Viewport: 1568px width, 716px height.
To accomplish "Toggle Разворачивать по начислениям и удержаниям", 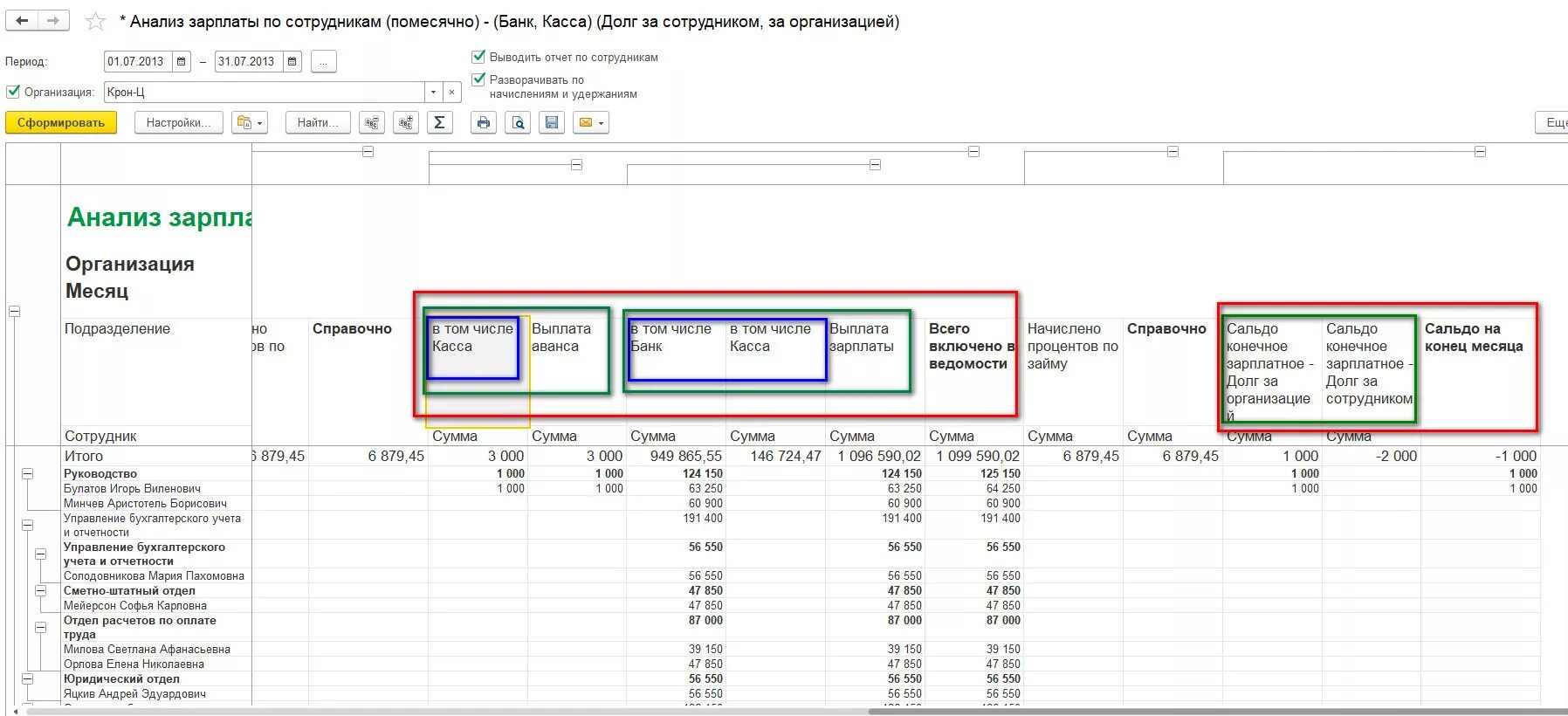I will tap(478, 79).
